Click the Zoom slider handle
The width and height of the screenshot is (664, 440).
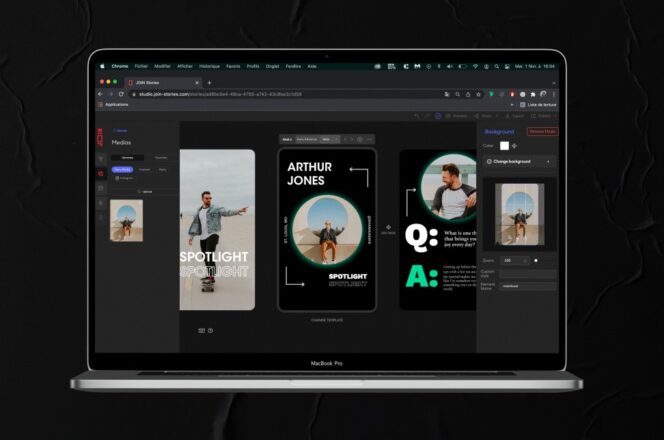[x=536, y=260]
